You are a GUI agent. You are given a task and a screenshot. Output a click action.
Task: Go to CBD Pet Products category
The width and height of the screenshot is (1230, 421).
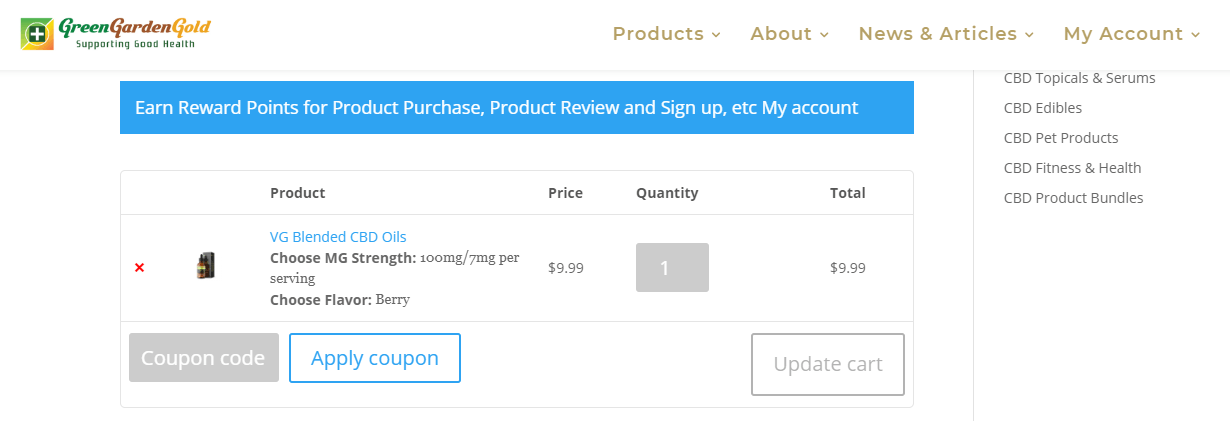pos(1061,138)
